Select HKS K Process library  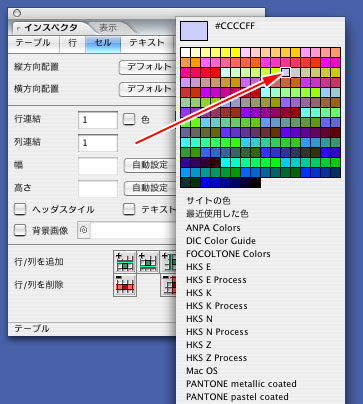pyautogui.click(x=217, y=306)
